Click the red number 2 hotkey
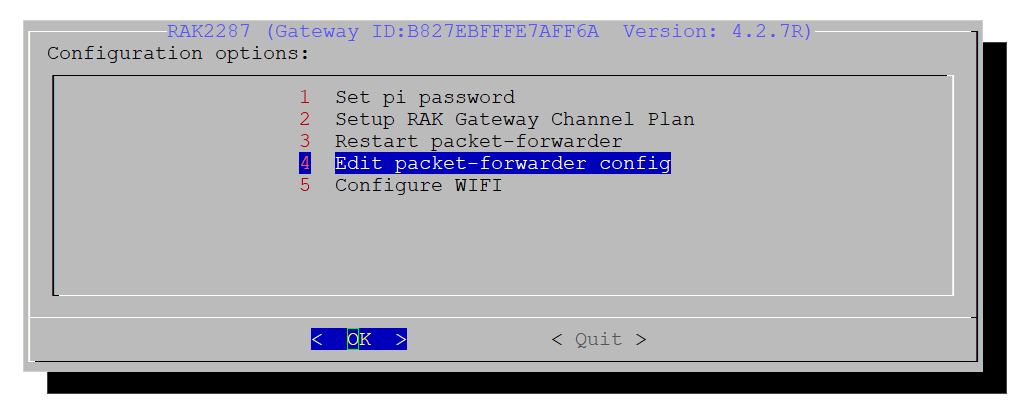 click(305, 120)
